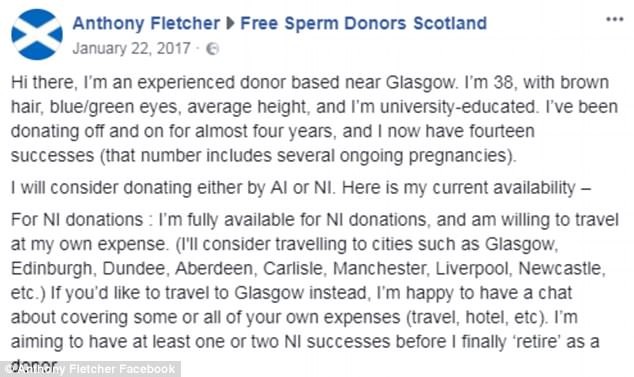Click the Scottish flag profile picture

[37, 34]
